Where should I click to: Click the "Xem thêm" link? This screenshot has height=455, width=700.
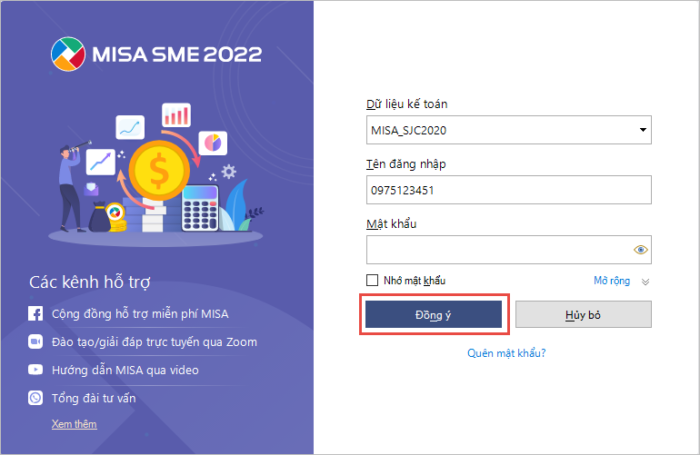point(74,424)
